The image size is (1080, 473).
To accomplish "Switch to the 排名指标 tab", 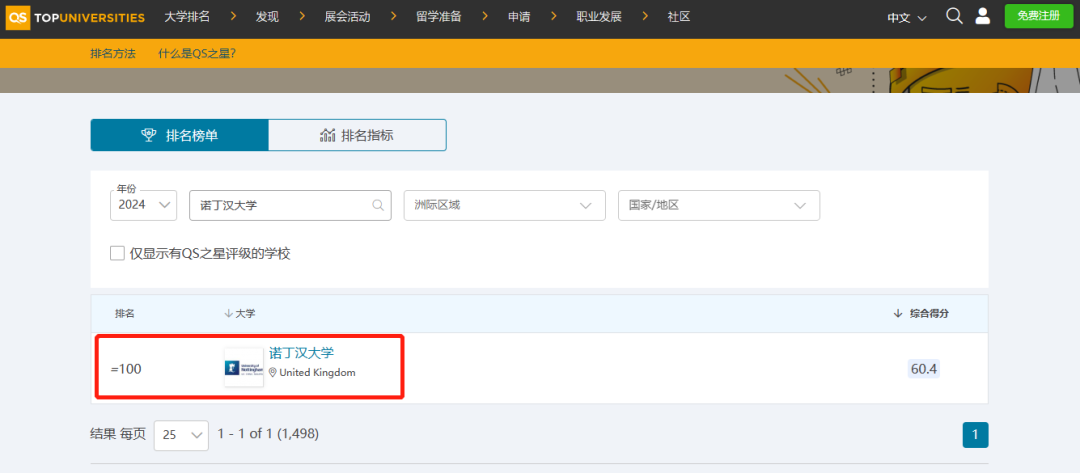I will click(x=357, y=135).
